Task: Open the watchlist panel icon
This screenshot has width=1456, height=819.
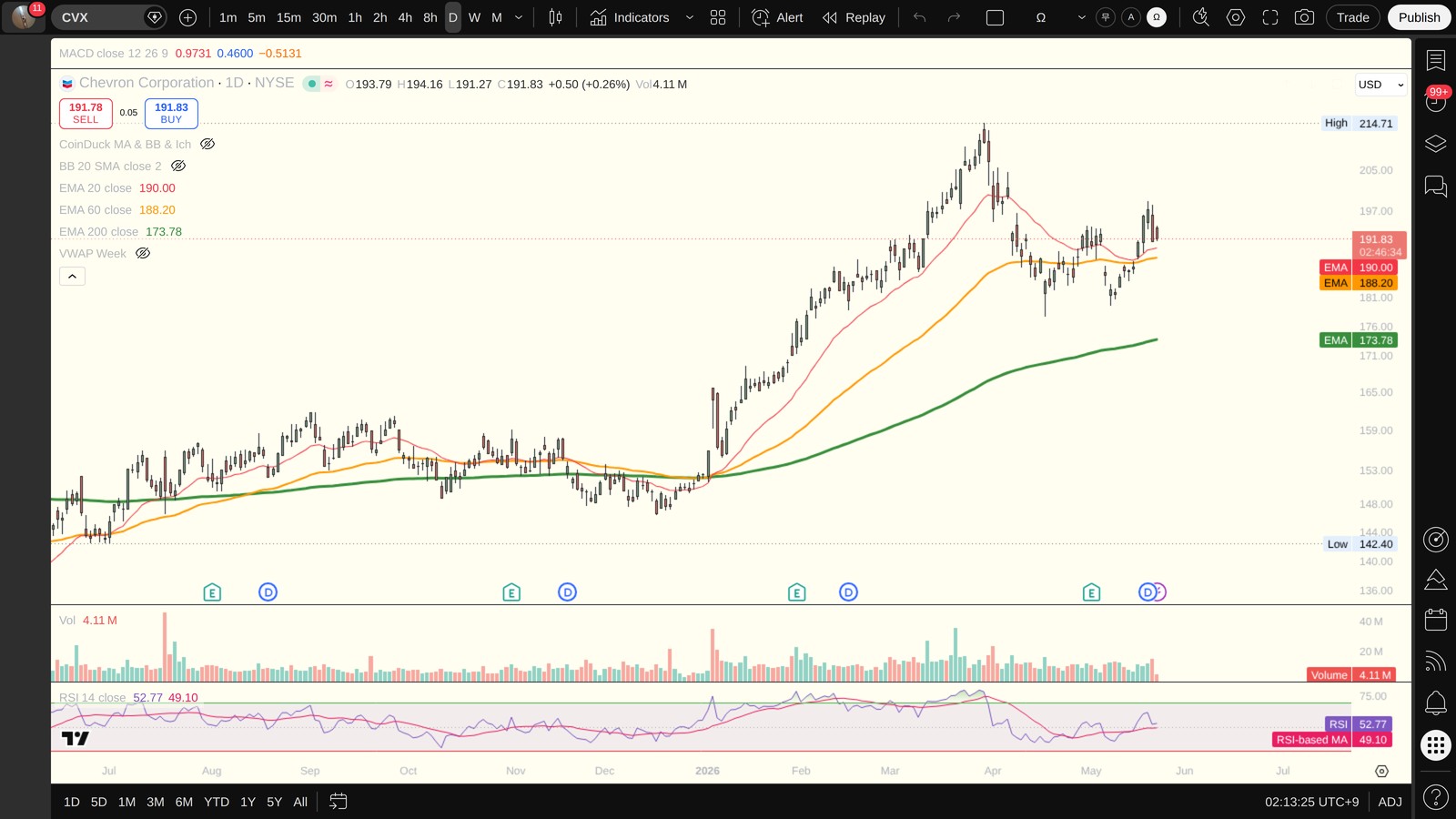Action: click(x=1436, y=61)
